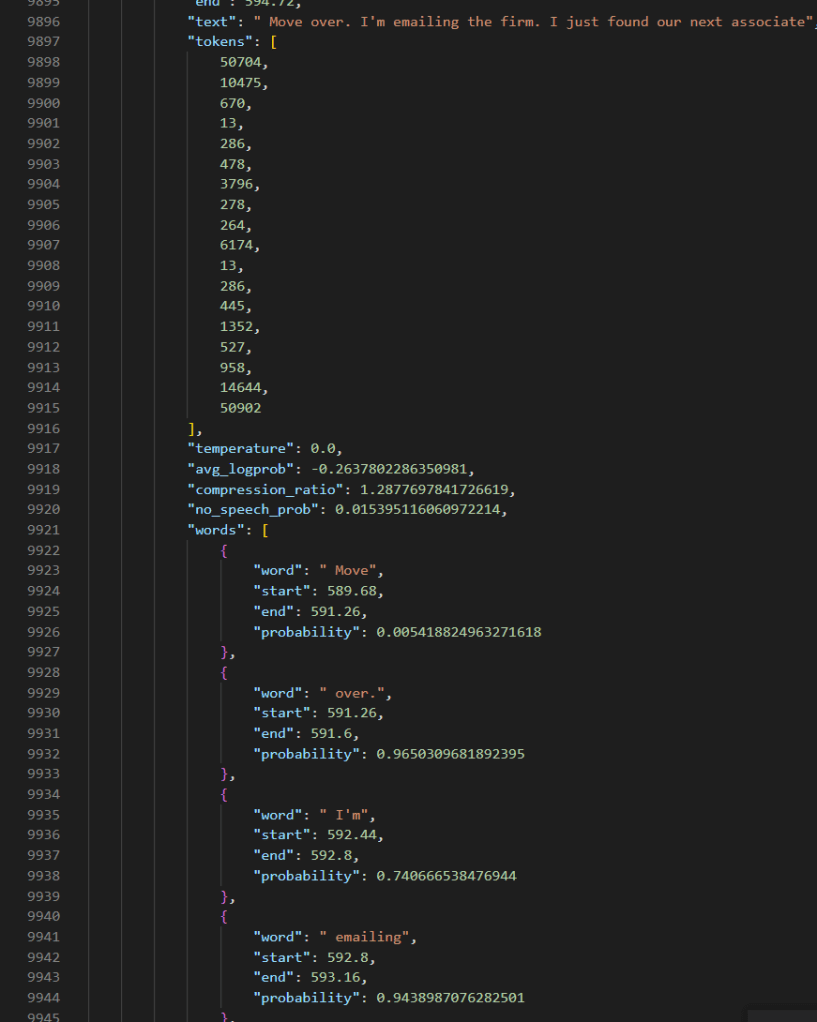Place cursor on token value 50902

[x=241, y=408]
